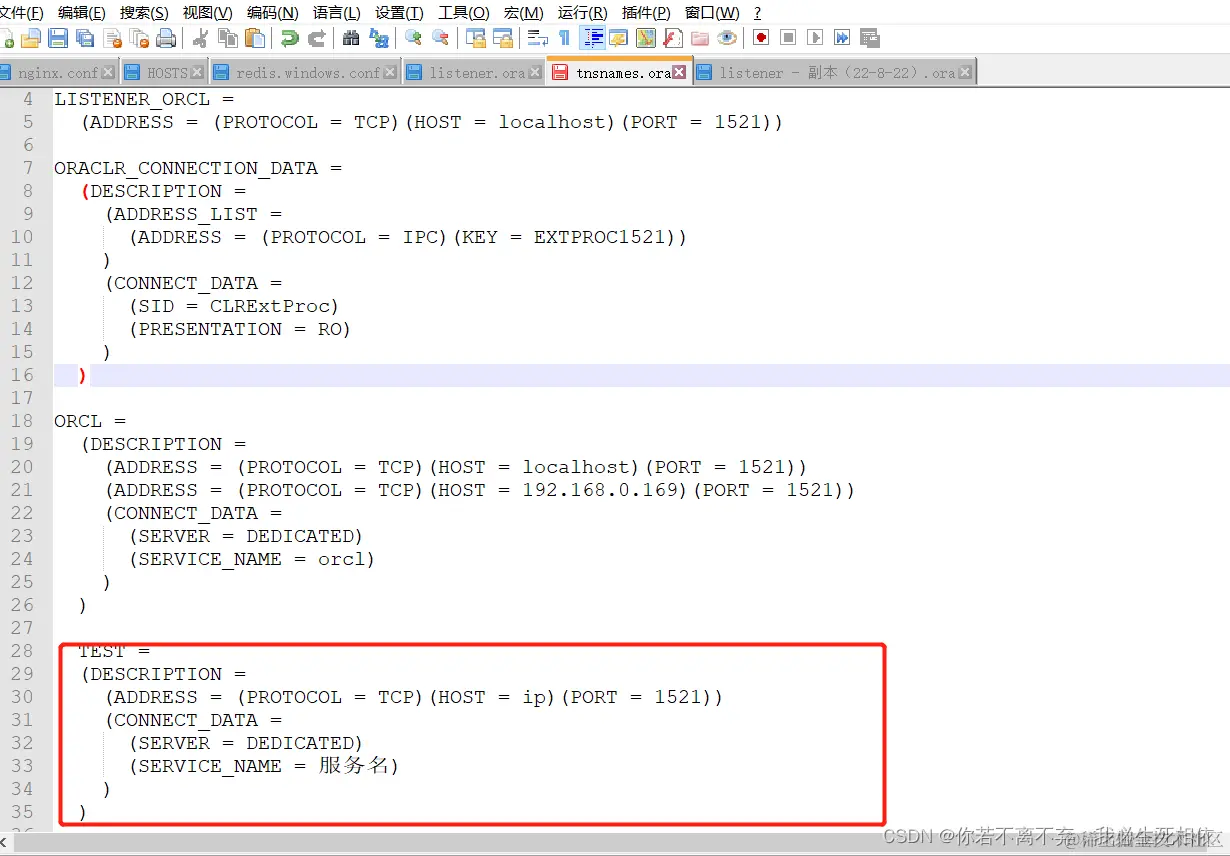Play back the recorded macro
The image size is (1230, 856).
pos(815,38)
